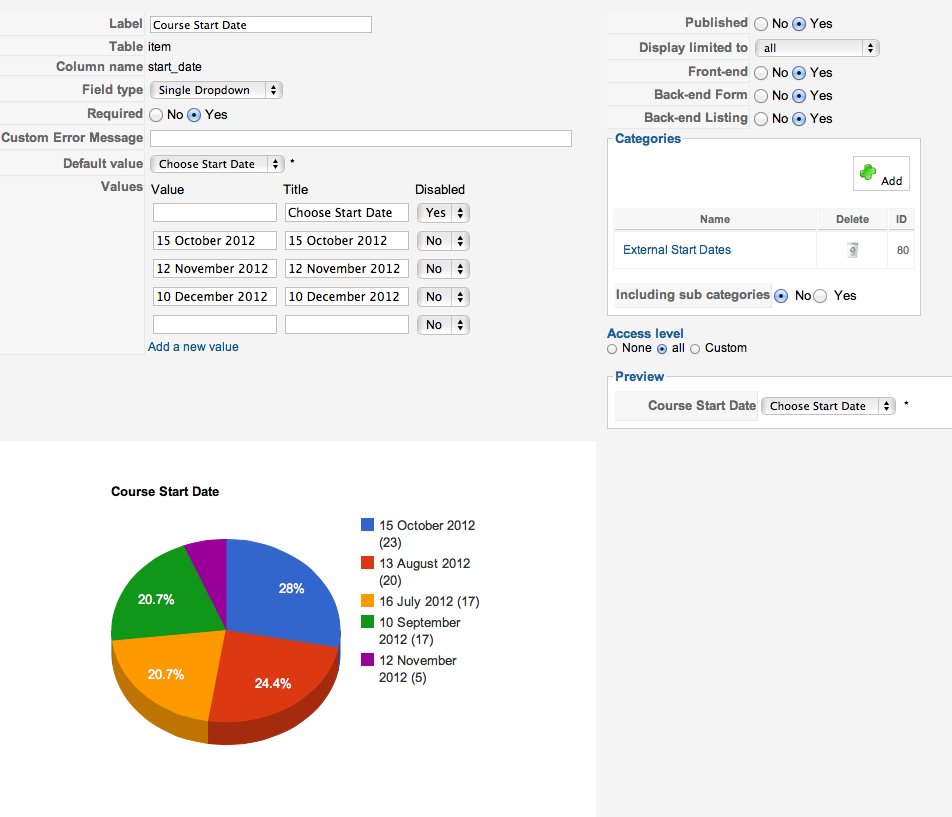Click the Label input field
Viewport: 952px width, 817px height.
(261, 25)
